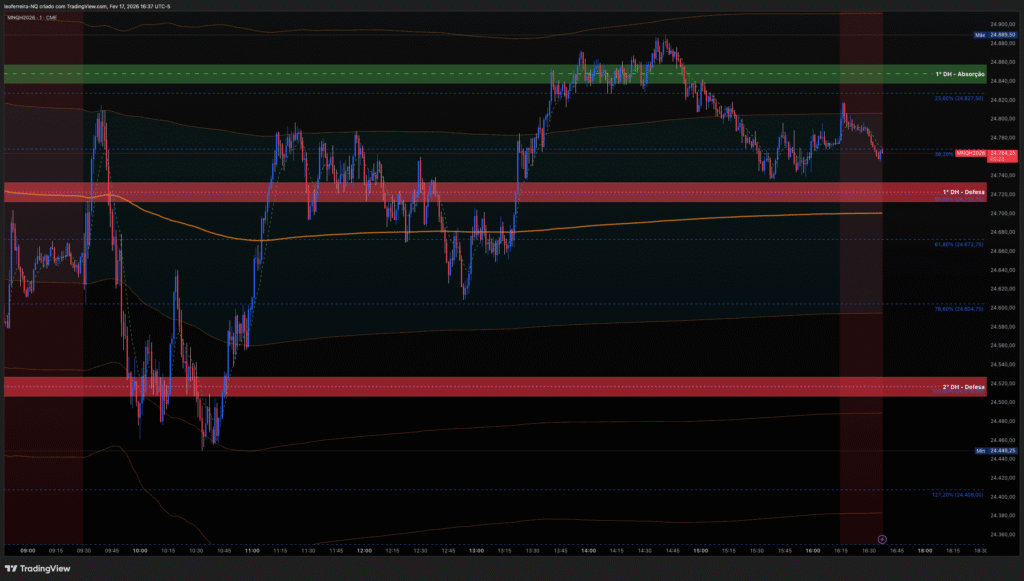Click the 16:00 time axis label
Screen dimensions: 1024x581
[x=812, y=551]
